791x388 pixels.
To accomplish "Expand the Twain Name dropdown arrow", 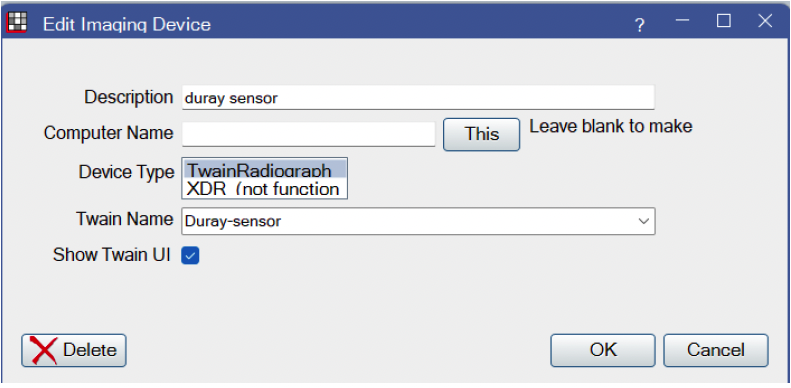I will click(x=643, y=221).
